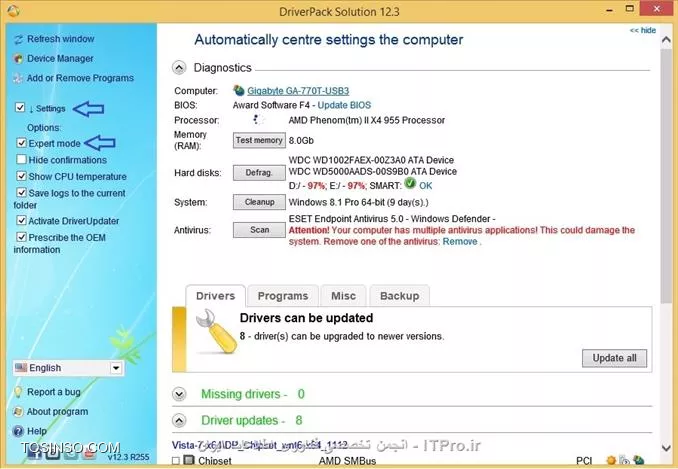The height and width of the screenshot is (469, 678).
Task: Click the Chipset device icon
Action: pyautogui.click(x=189, y=460)
